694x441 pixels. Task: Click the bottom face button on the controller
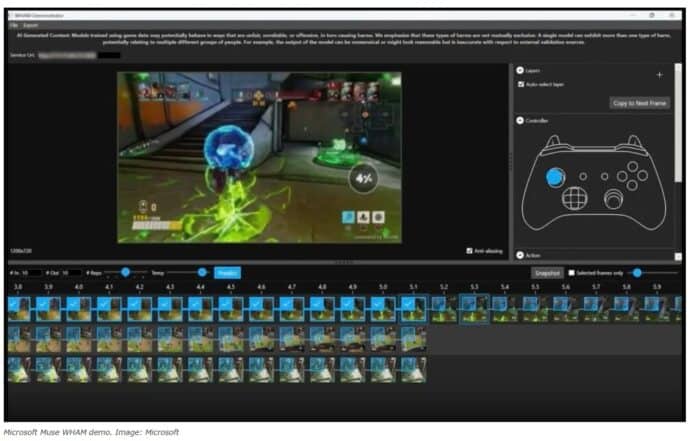(632, 186)
